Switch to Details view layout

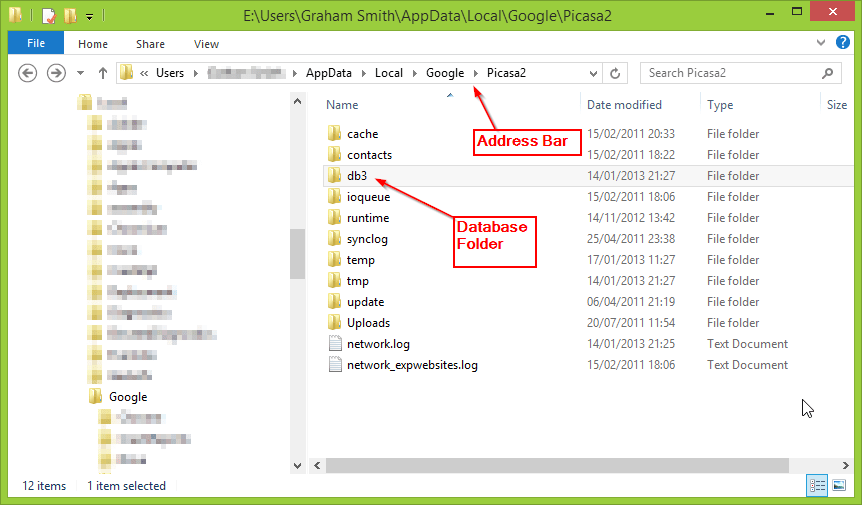(817, 485)
